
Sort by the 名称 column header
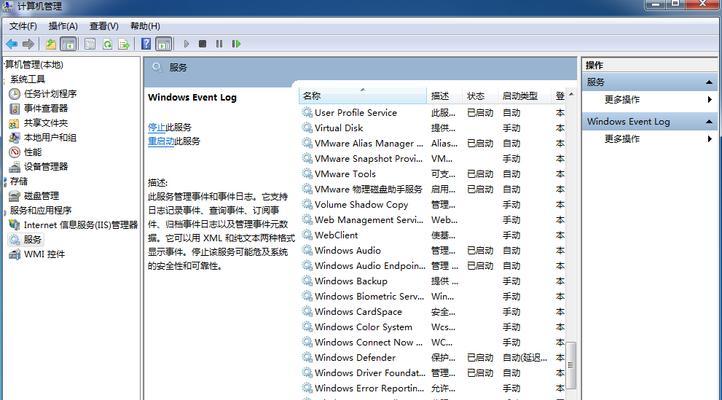(363, 96)
